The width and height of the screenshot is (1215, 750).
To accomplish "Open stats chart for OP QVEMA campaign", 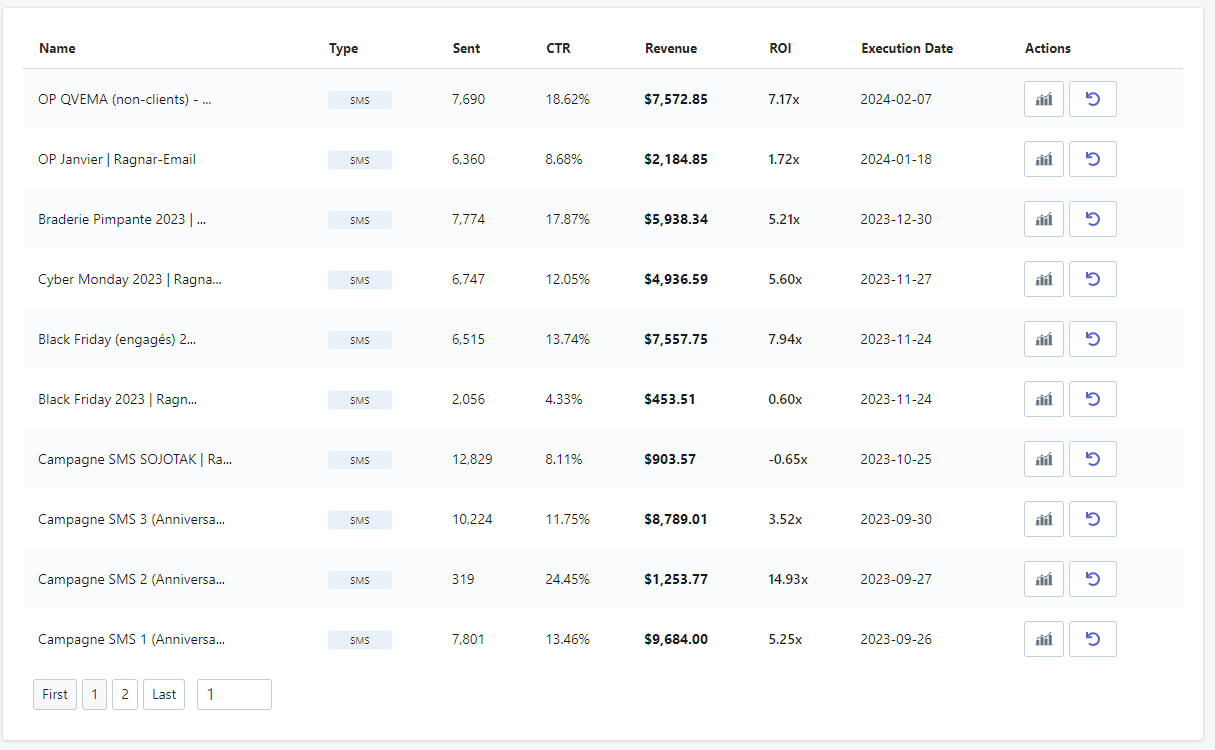I will [1044, 99].
